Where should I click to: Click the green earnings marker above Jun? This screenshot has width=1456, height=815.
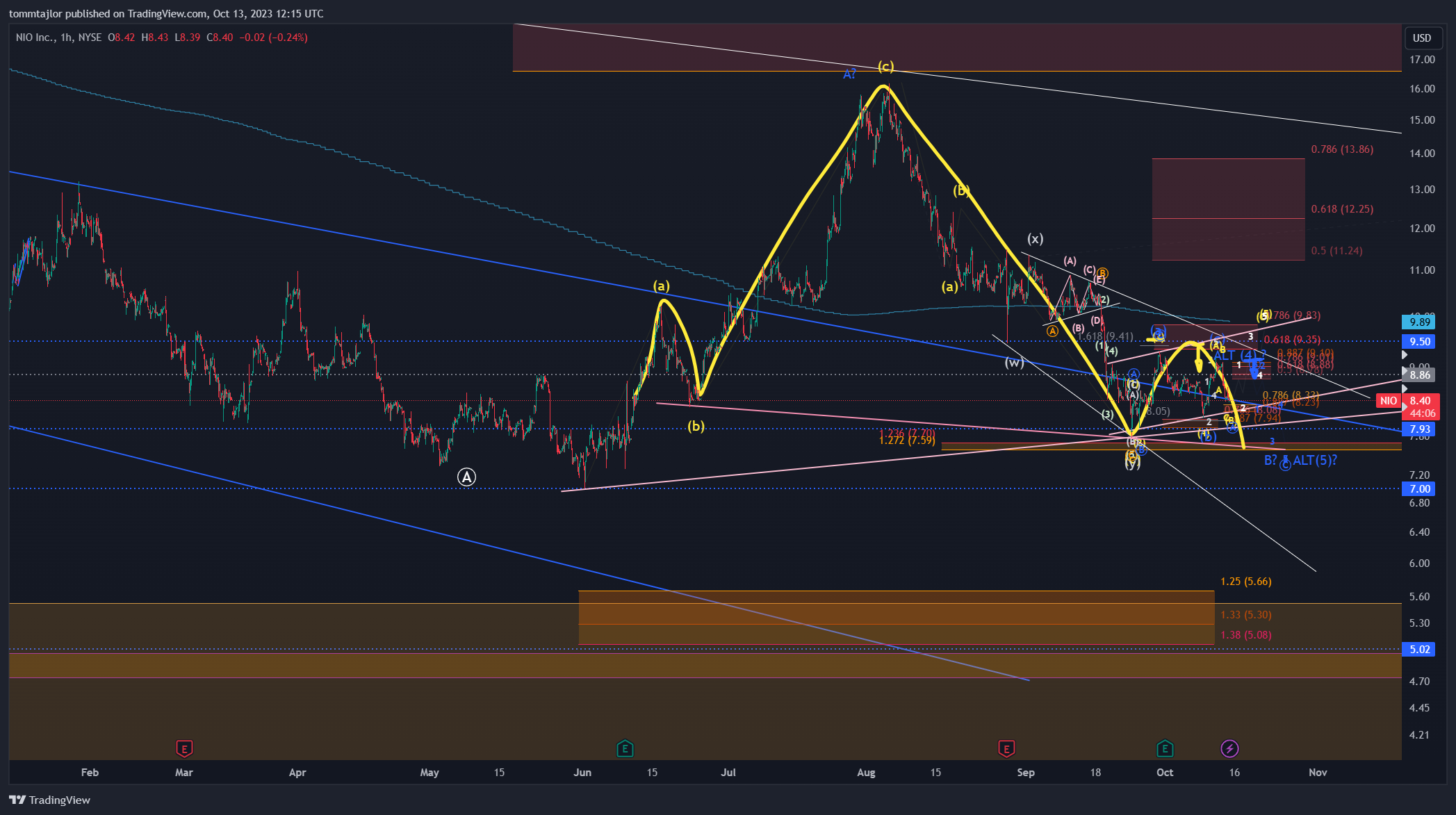(625, 749)
